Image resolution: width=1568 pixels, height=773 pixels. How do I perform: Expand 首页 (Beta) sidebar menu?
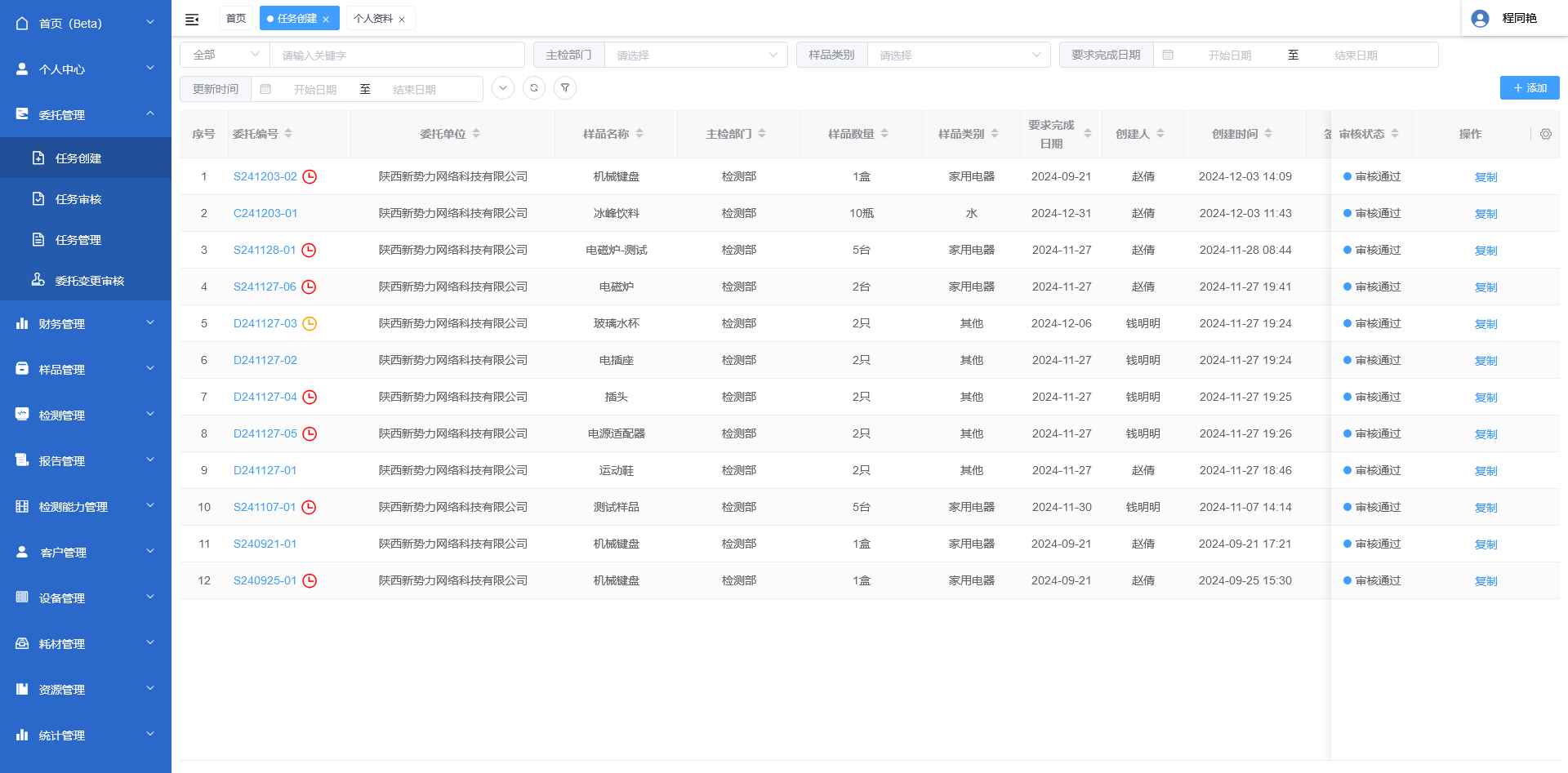86,23
